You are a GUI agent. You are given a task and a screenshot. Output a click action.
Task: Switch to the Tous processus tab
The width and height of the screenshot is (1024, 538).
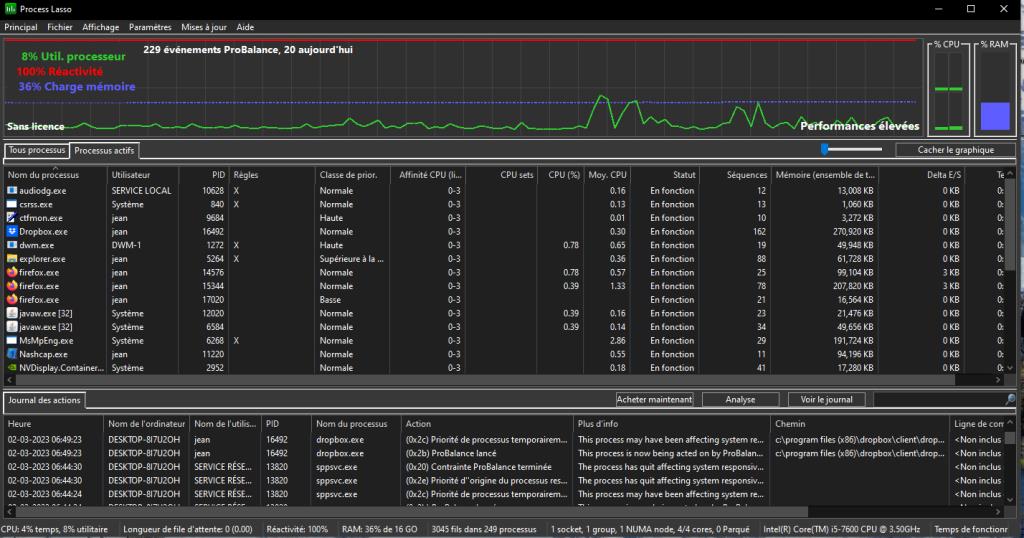pyautogui.click(x=37, y=150)
